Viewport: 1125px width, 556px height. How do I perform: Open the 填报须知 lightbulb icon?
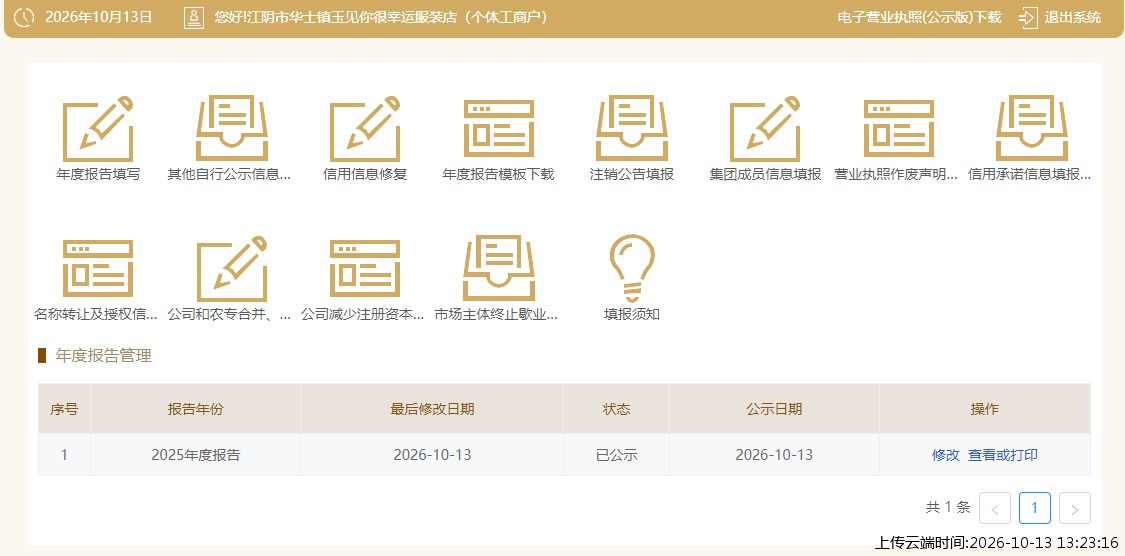click(x=632, y=268)
